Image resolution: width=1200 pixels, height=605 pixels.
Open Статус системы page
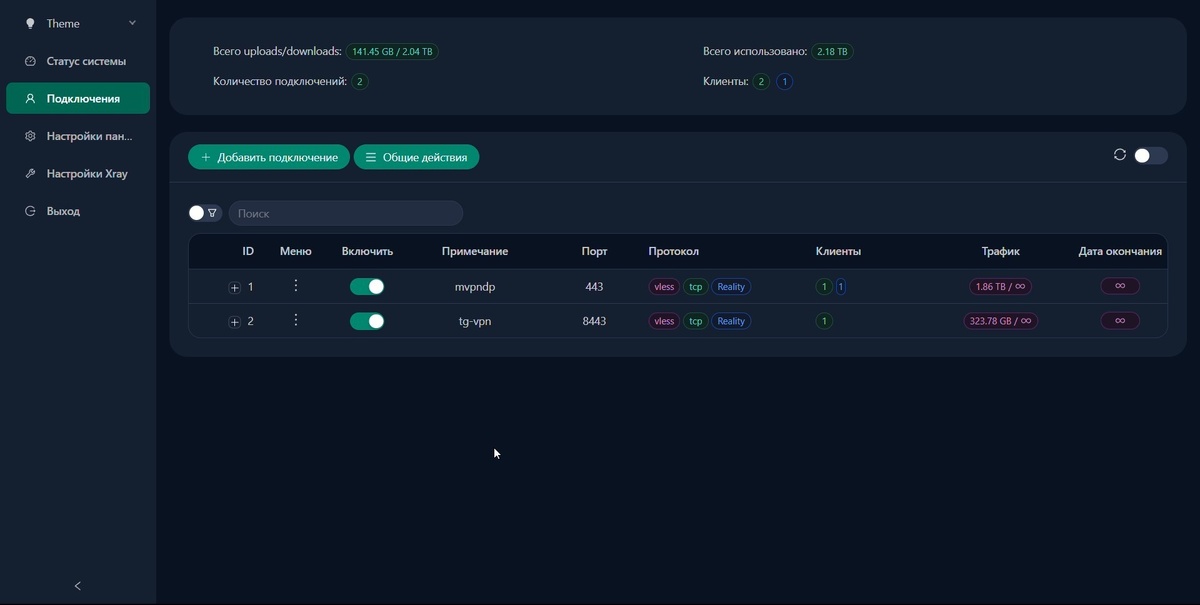point(78,61)
